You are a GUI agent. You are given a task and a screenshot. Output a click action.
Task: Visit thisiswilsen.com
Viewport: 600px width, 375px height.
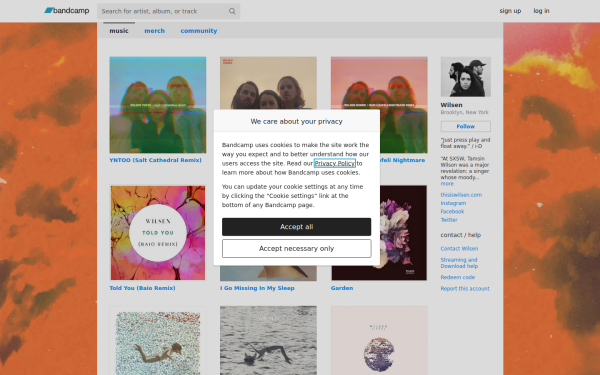[461, 195]
